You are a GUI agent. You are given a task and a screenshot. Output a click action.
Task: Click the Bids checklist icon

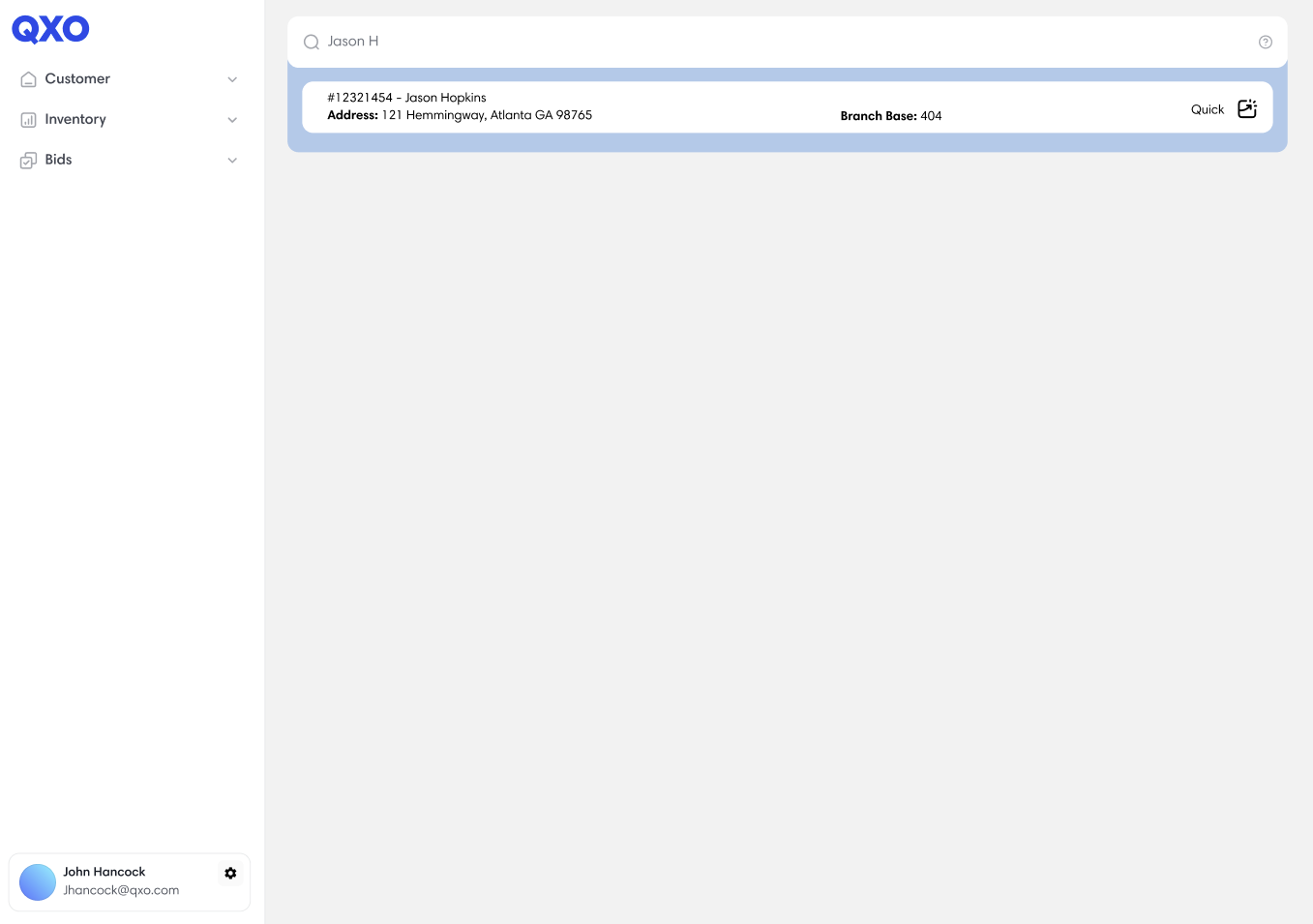point(28,161)
